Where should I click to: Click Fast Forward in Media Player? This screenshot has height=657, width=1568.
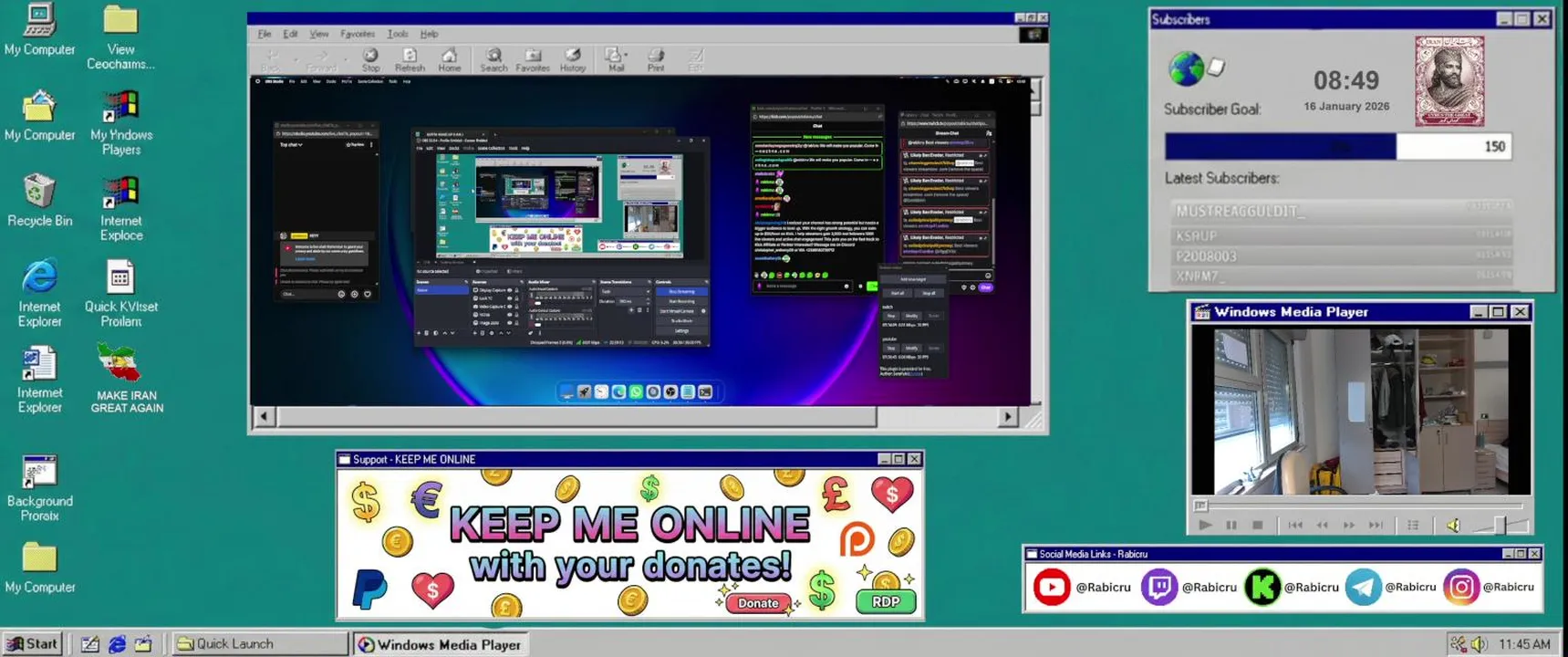pyautogui.click(x=1349, y=526)
